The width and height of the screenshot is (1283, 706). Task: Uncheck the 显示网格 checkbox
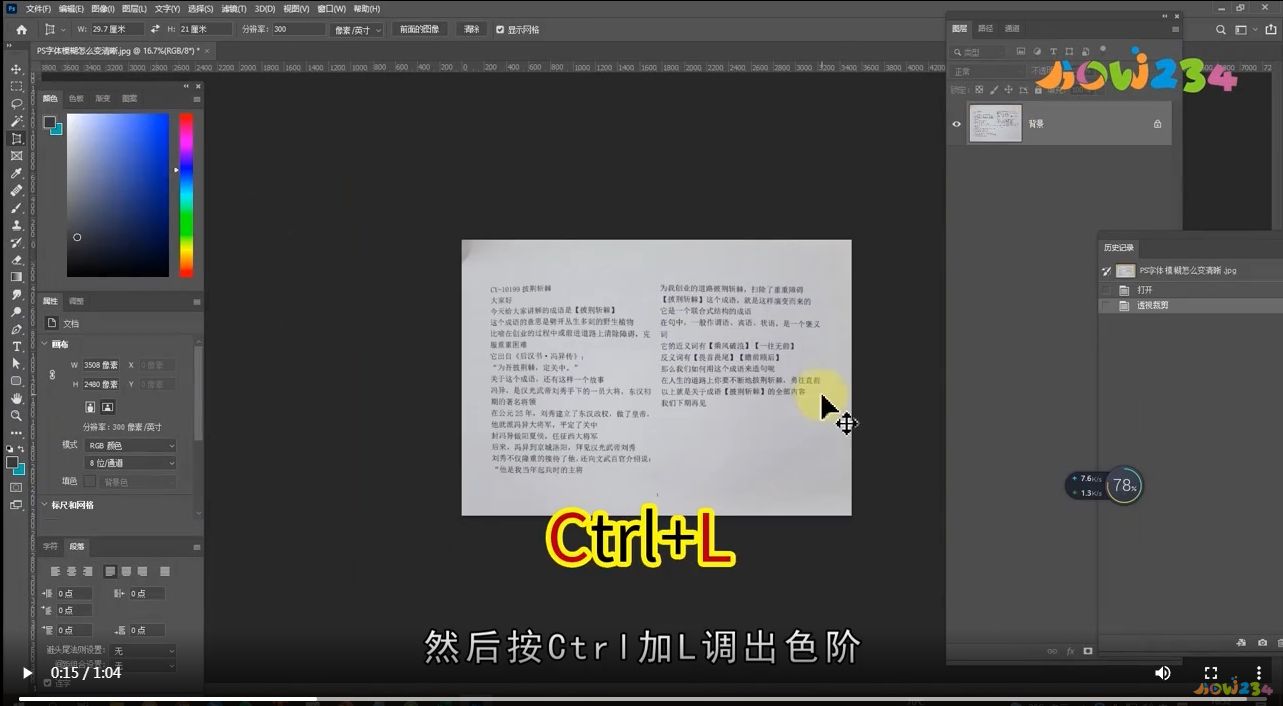tap(500, 30)
